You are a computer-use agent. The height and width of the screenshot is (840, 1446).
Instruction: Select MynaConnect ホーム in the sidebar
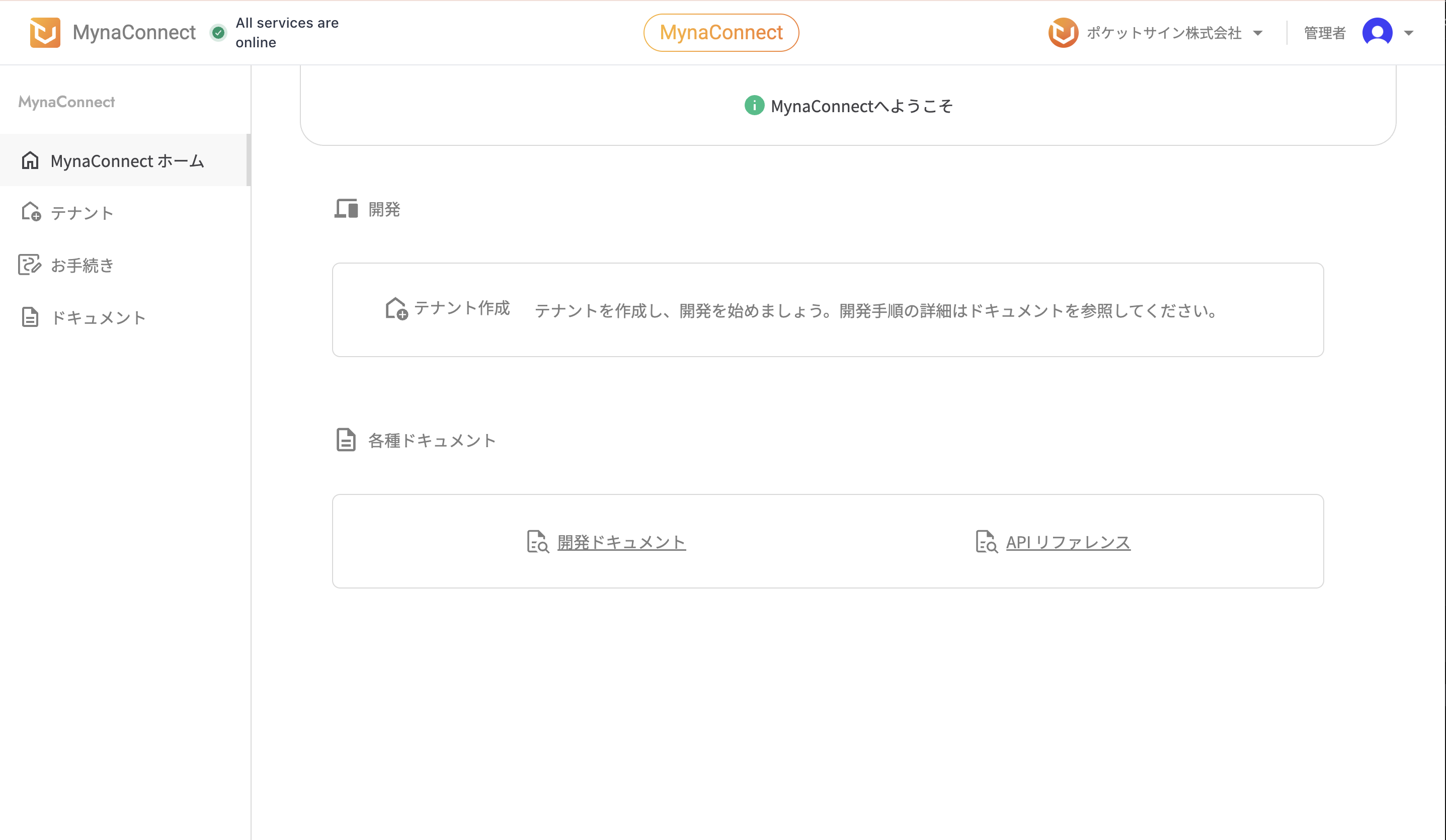[125, 160]
